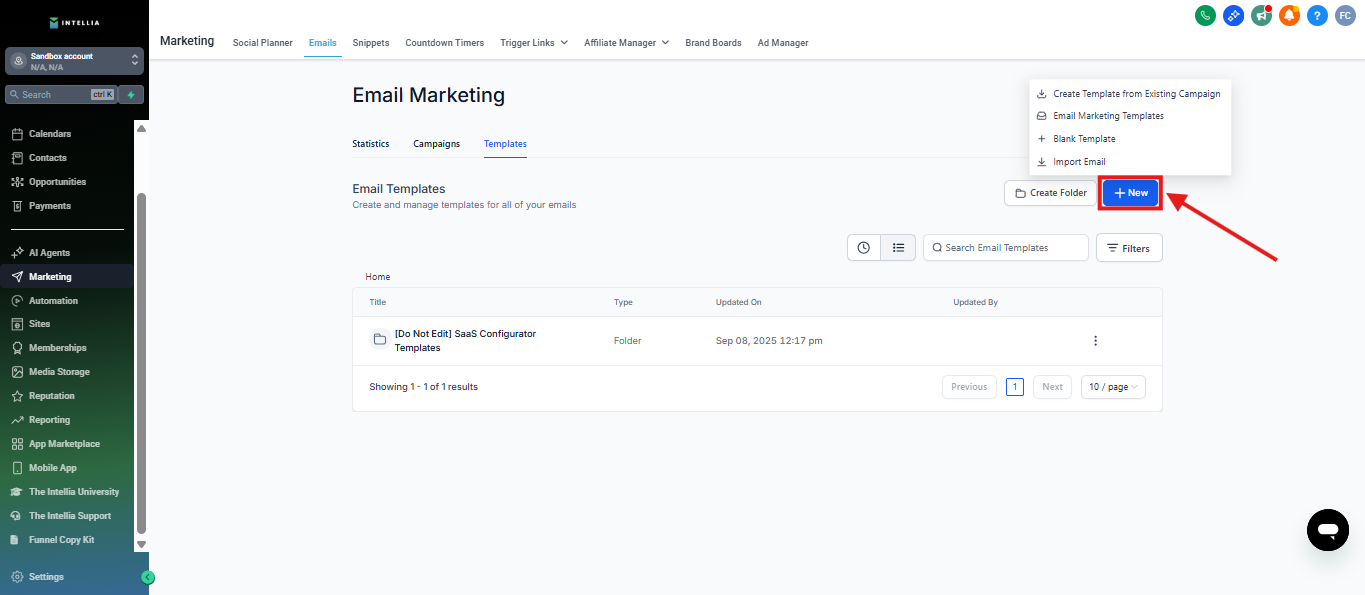Open the chat support widget bubble
The image size is (1365, 595).
(1327, 529)
